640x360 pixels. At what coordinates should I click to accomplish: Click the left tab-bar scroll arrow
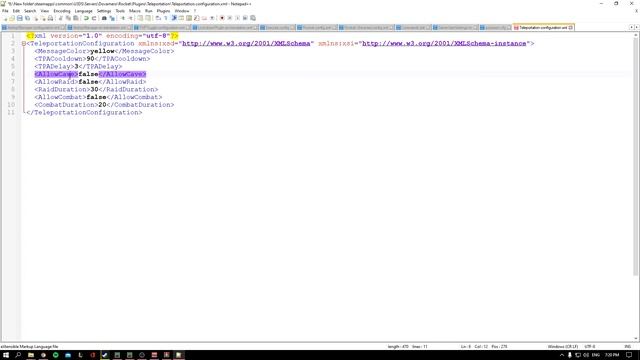[631, 27]
